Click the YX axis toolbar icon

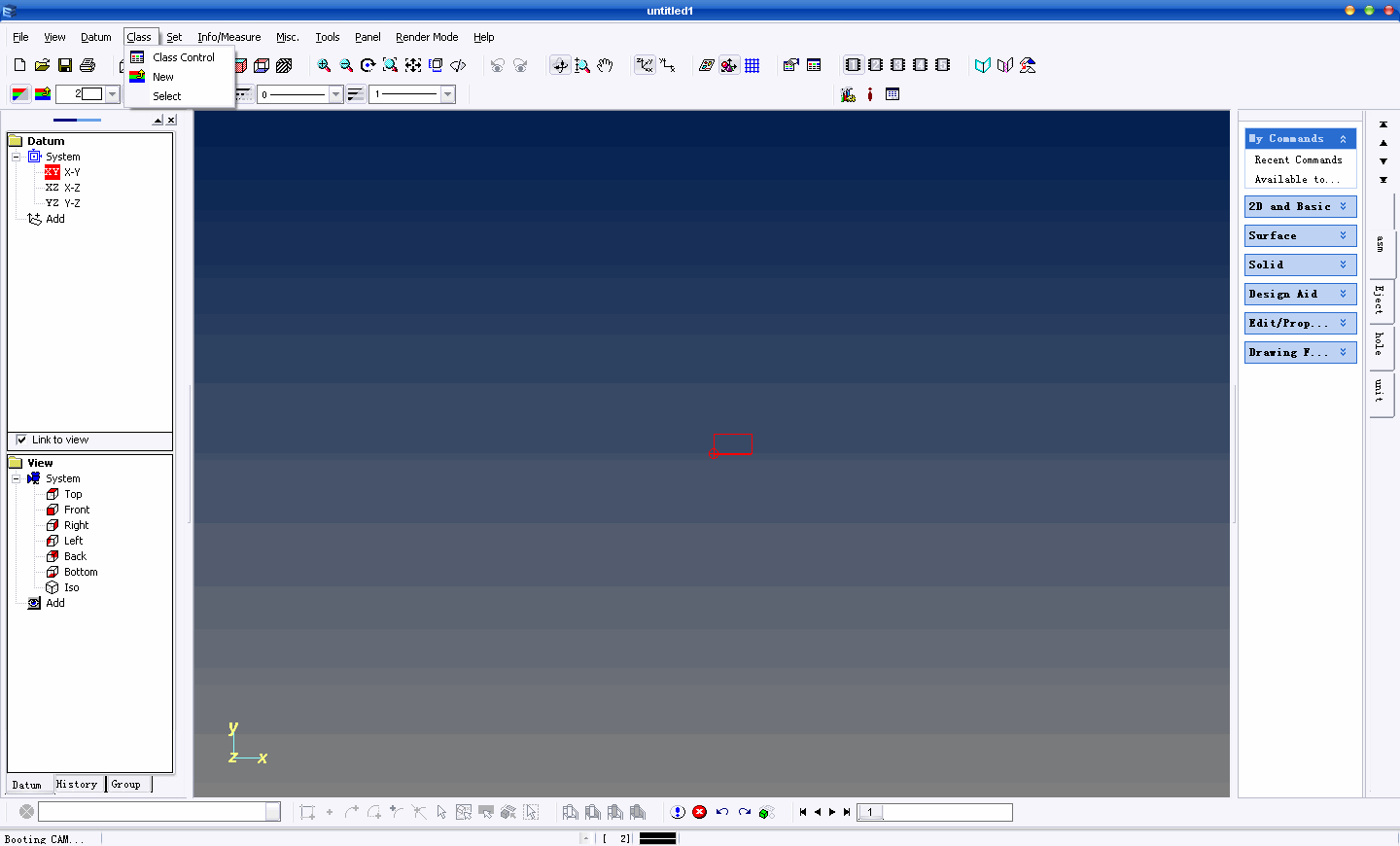[668, 65]
